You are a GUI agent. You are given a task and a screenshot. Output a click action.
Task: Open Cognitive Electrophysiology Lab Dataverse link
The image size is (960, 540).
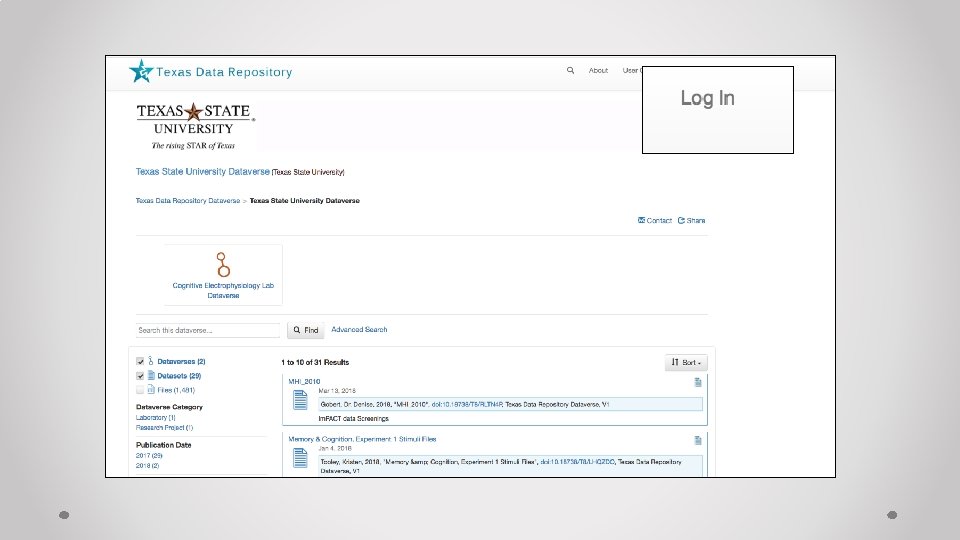coord(223,290)
